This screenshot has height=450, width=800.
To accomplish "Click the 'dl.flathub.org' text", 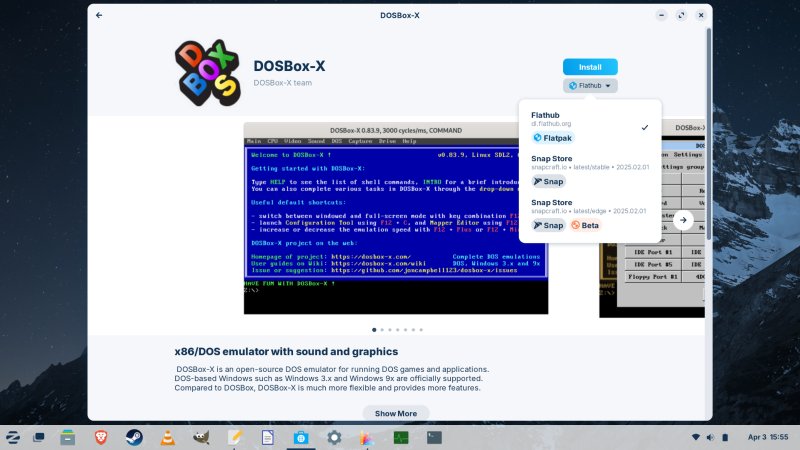I will (551, 123).
